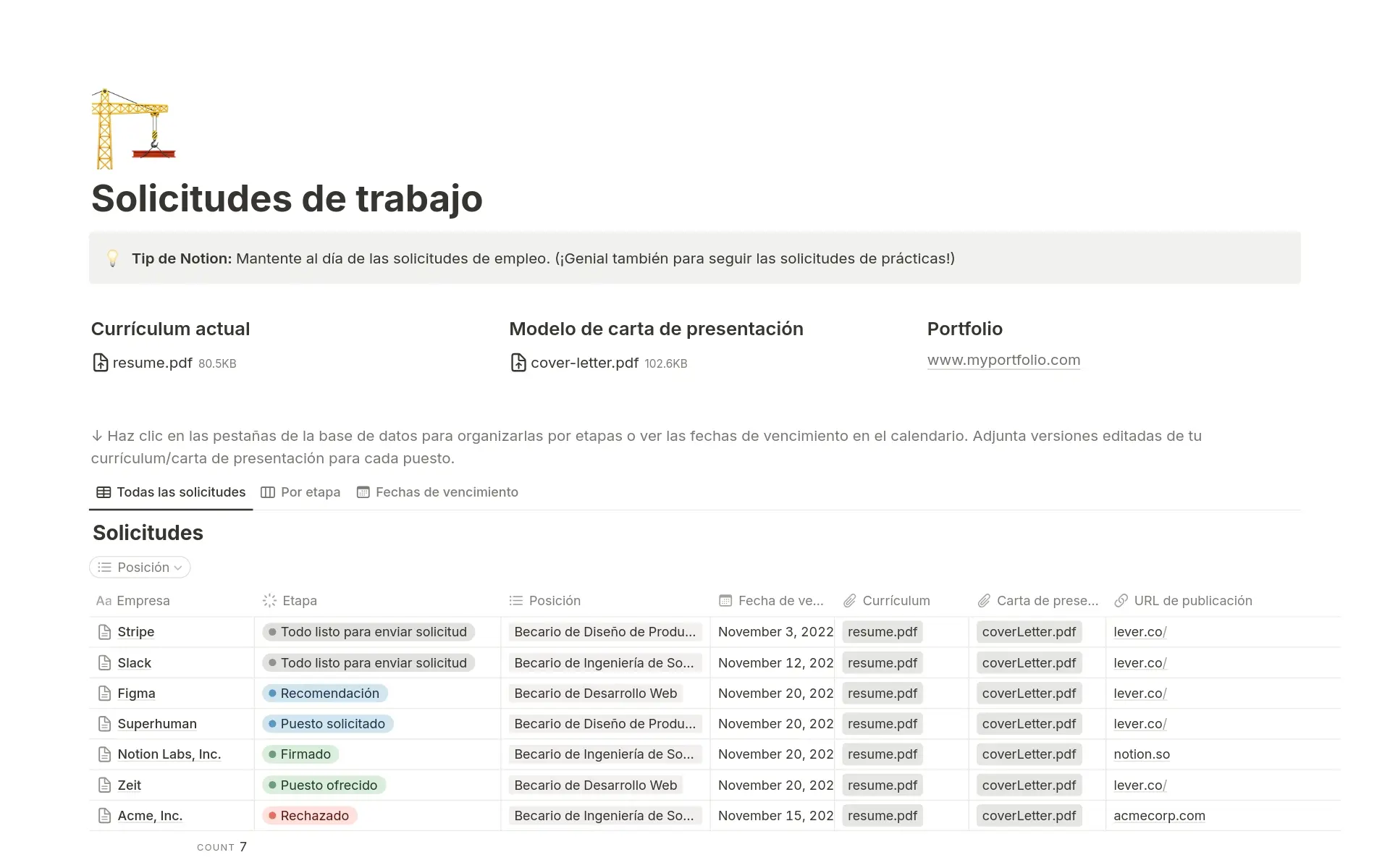
Task: Click the resume.pdf file icon under Currículum actual
Action: point(101,363)
